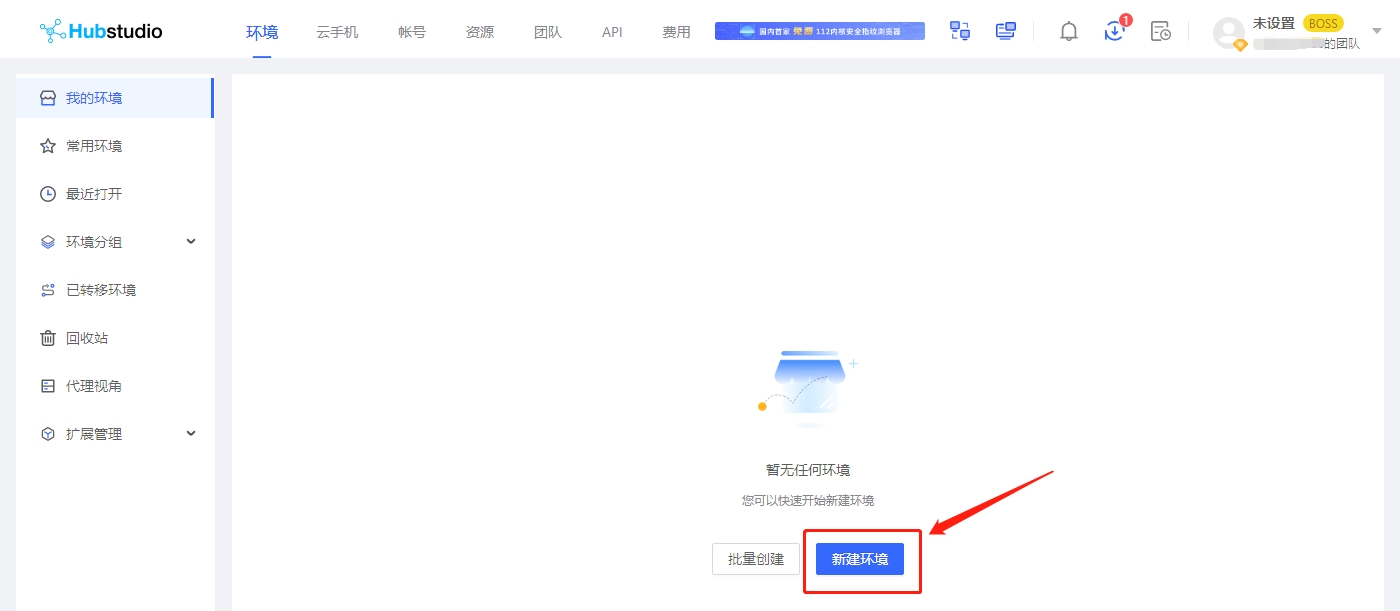Open the notification bell icon

tap(1069, 31)
